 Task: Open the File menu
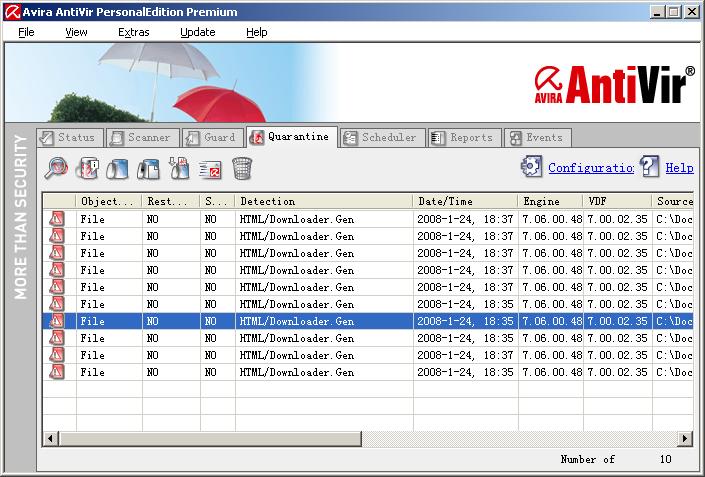(26, 32)
